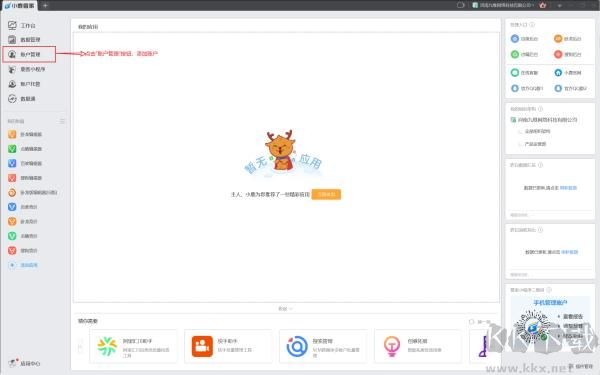Open the company account dropdown in title bar

[503, 5]
